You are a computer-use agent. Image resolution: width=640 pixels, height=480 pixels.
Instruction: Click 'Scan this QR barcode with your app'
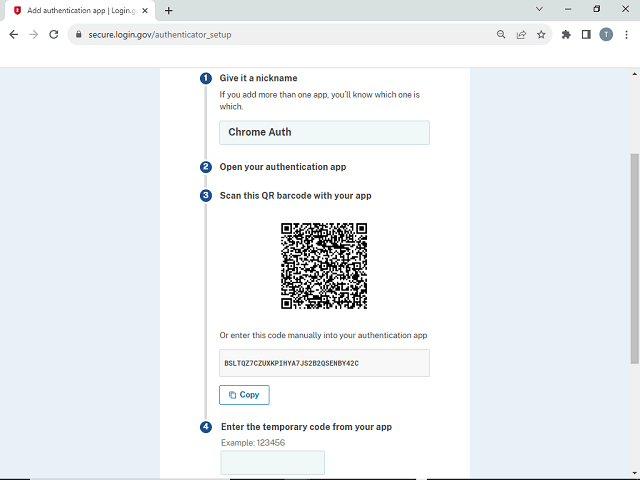296,196
